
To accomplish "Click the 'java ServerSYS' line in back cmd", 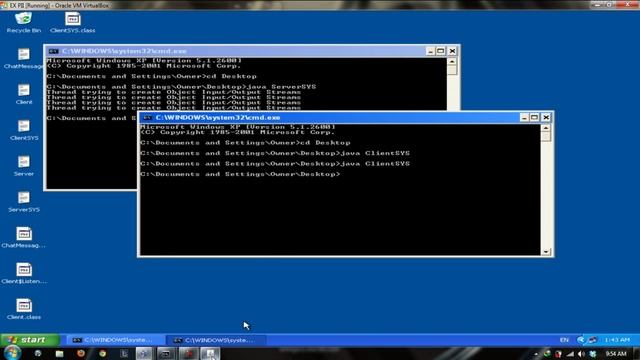I will point(181,87).
